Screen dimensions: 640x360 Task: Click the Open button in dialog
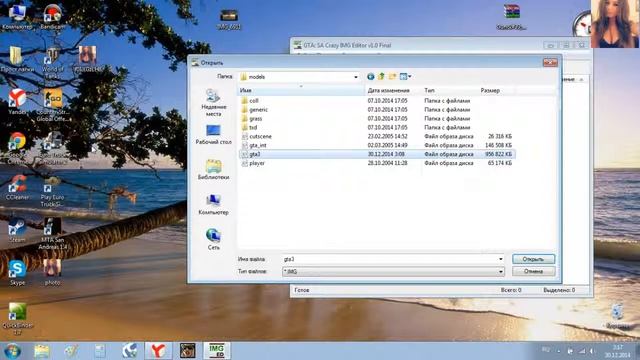533,259
